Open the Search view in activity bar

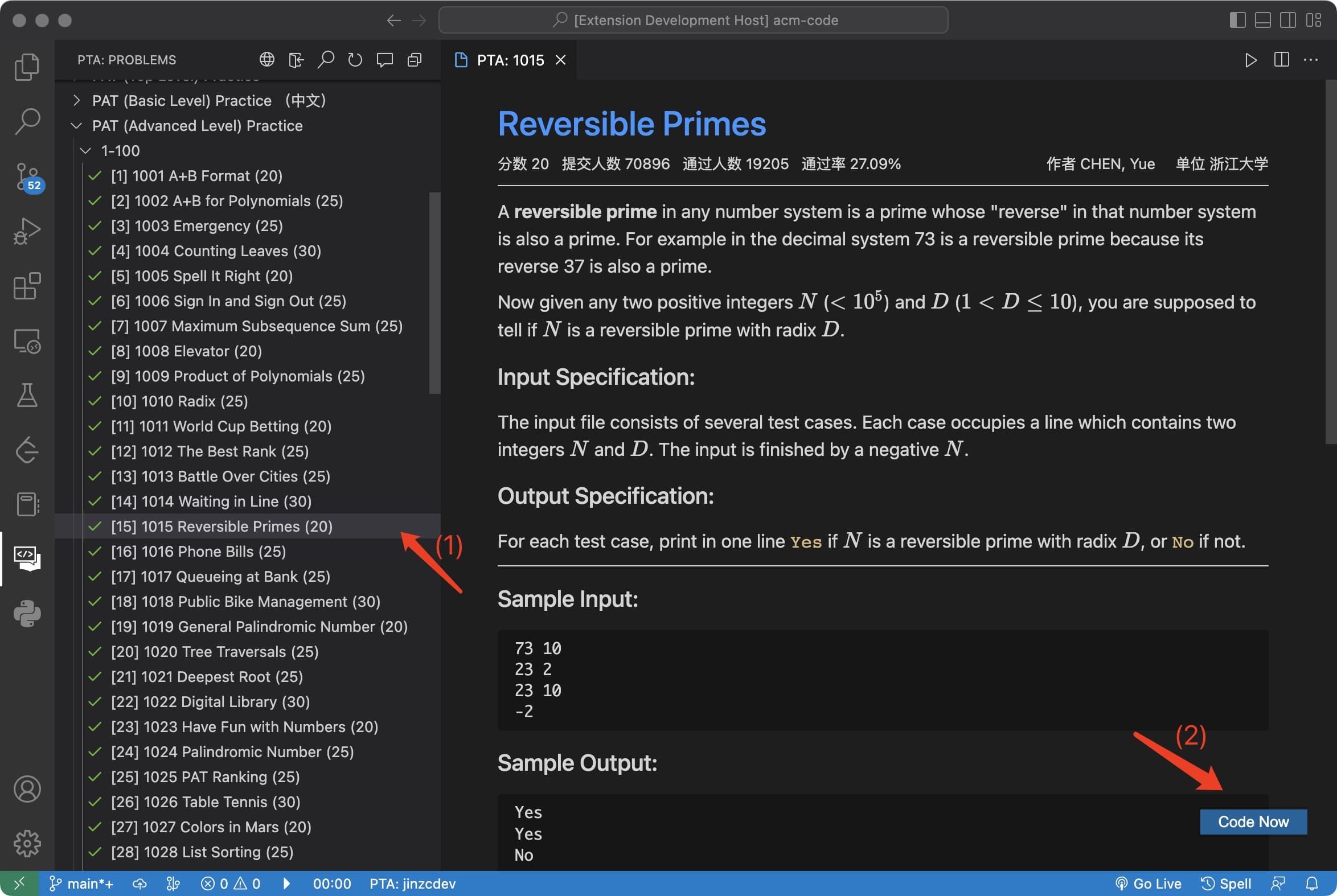point(27,122)
